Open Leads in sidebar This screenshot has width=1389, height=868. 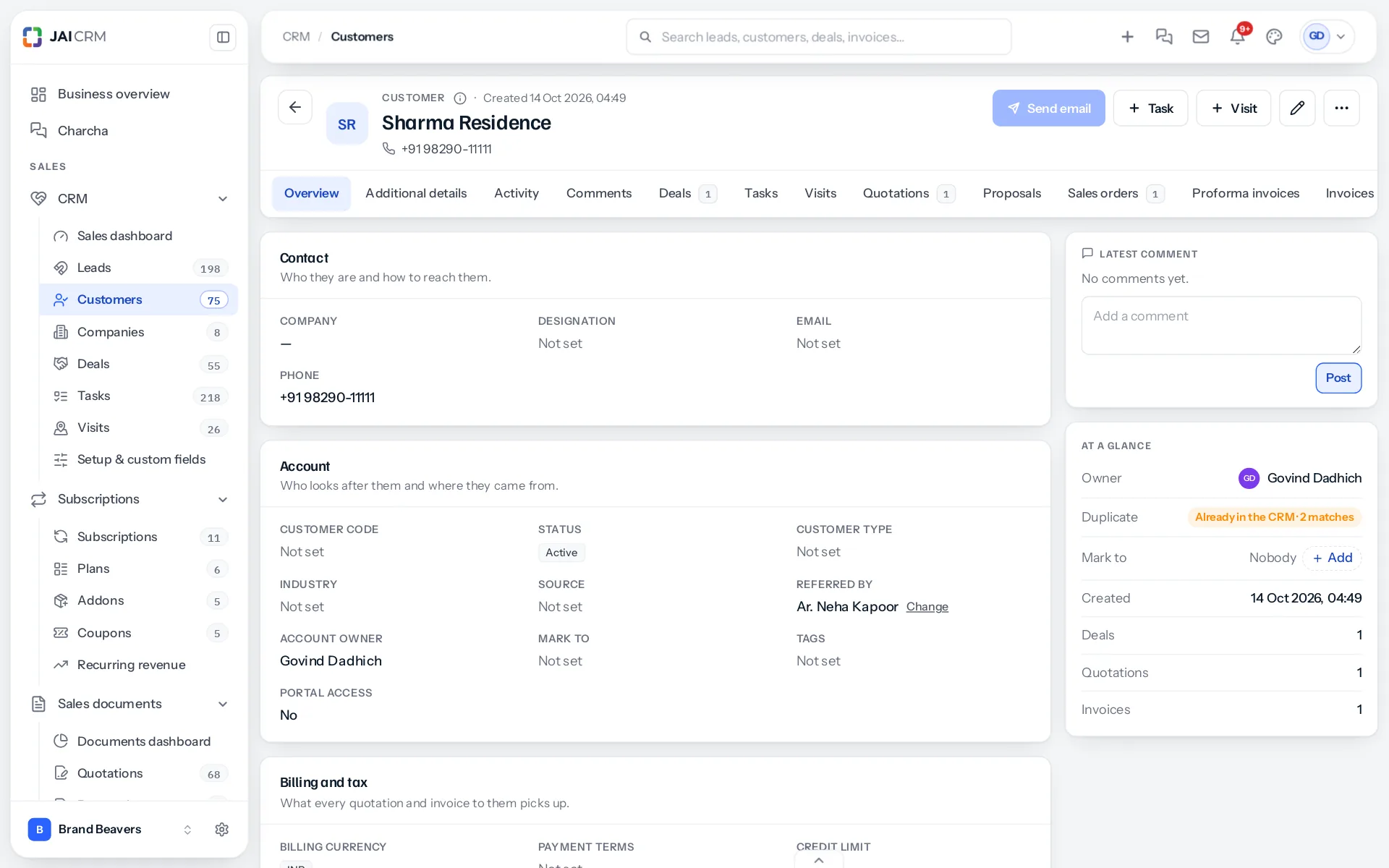pos(139,268)
